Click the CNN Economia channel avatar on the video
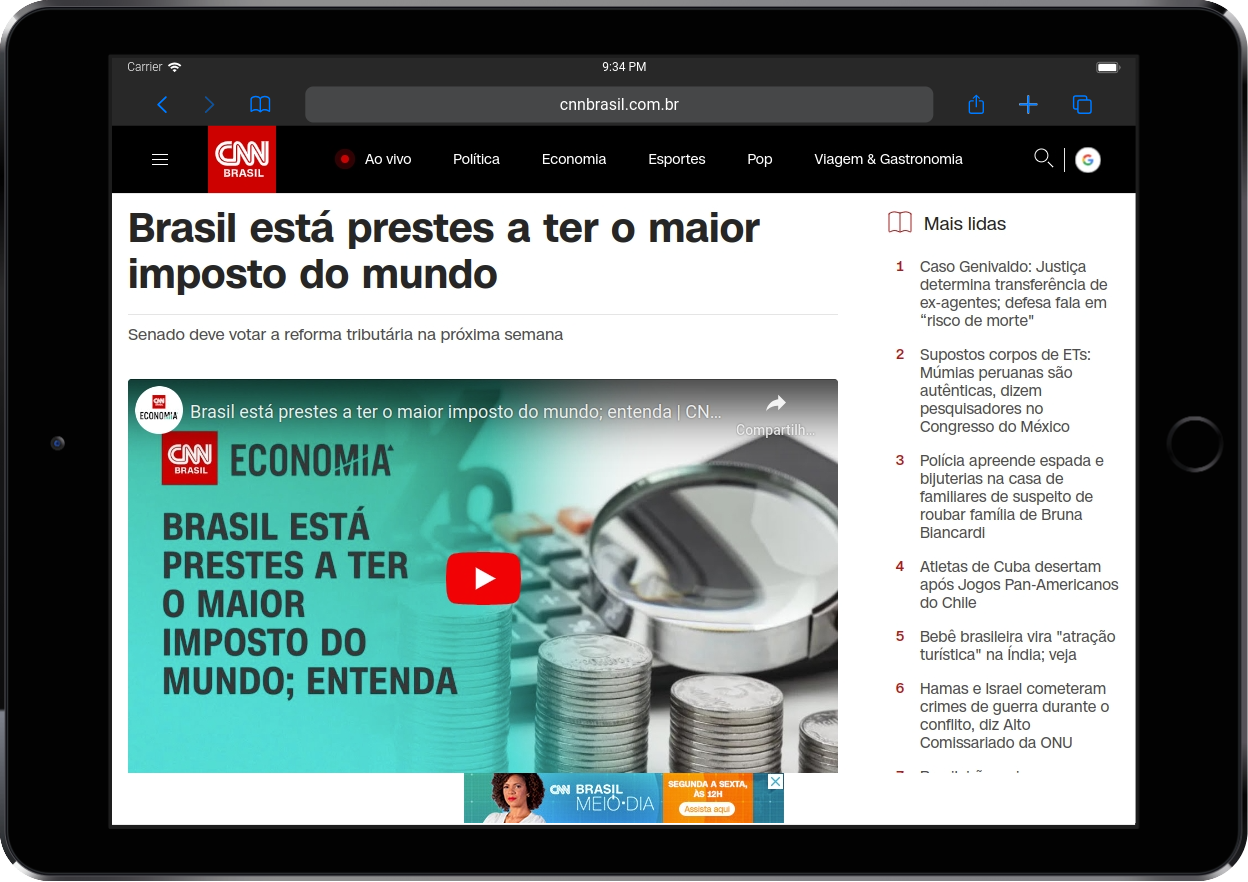Image resolution: width=1248 pixels, height=882 pixels. 158,411
